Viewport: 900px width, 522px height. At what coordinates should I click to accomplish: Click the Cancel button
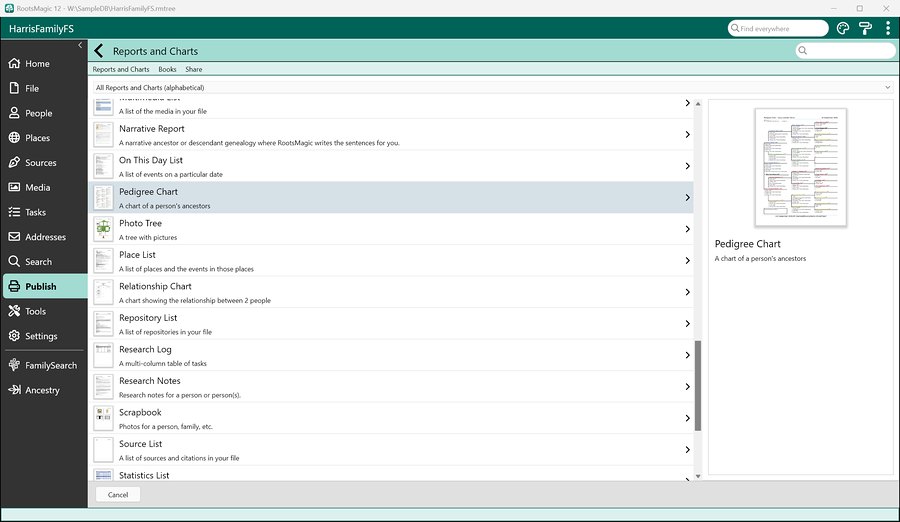118,494
